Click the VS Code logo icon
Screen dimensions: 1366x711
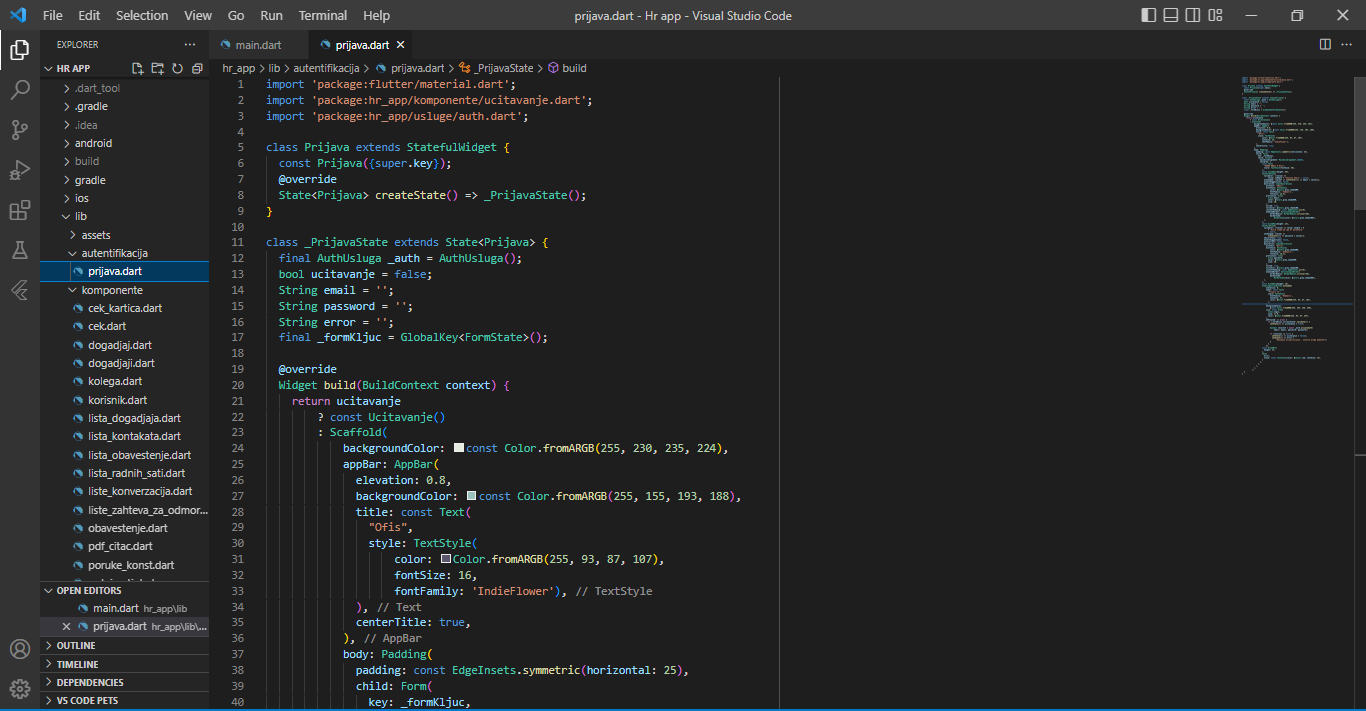click(x=17, y=15)
